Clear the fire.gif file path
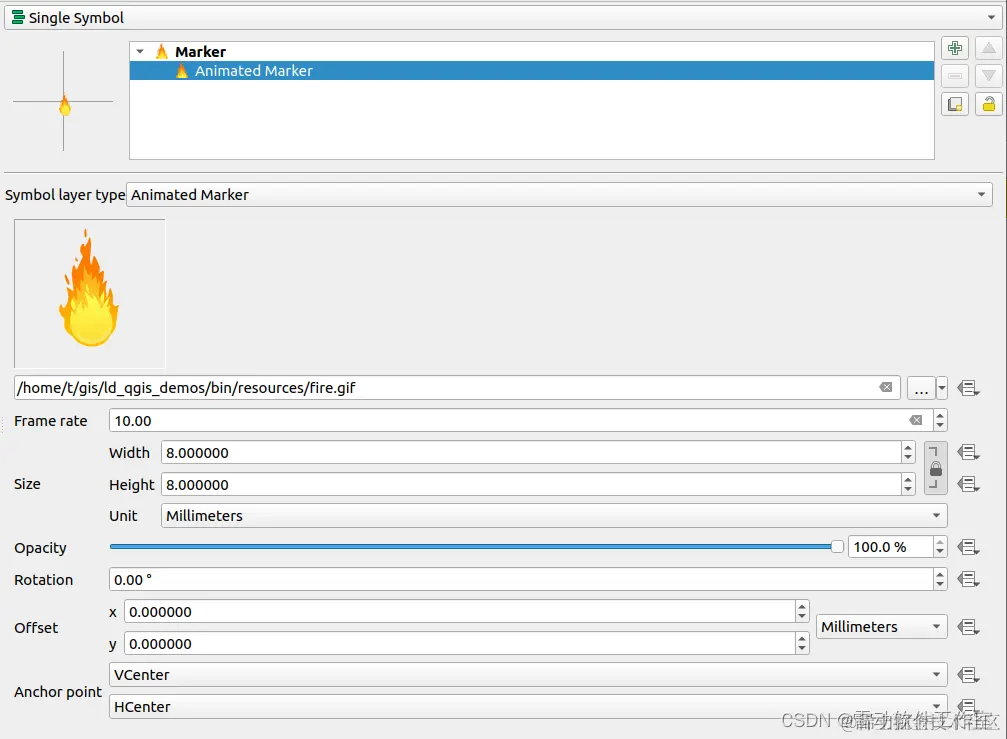The width and height of the screenshot is (1007, 739). [886, 387]
